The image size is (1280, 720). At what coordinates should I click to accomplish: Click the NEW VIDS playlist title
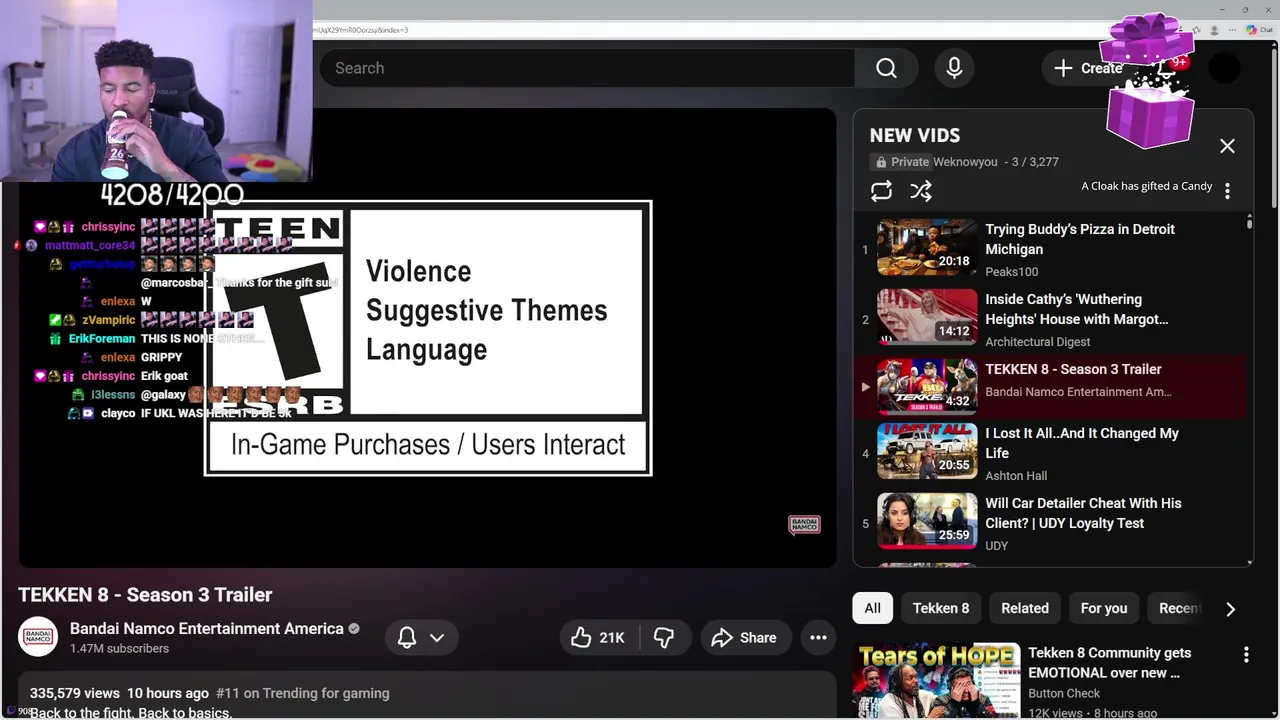point(914,135)
